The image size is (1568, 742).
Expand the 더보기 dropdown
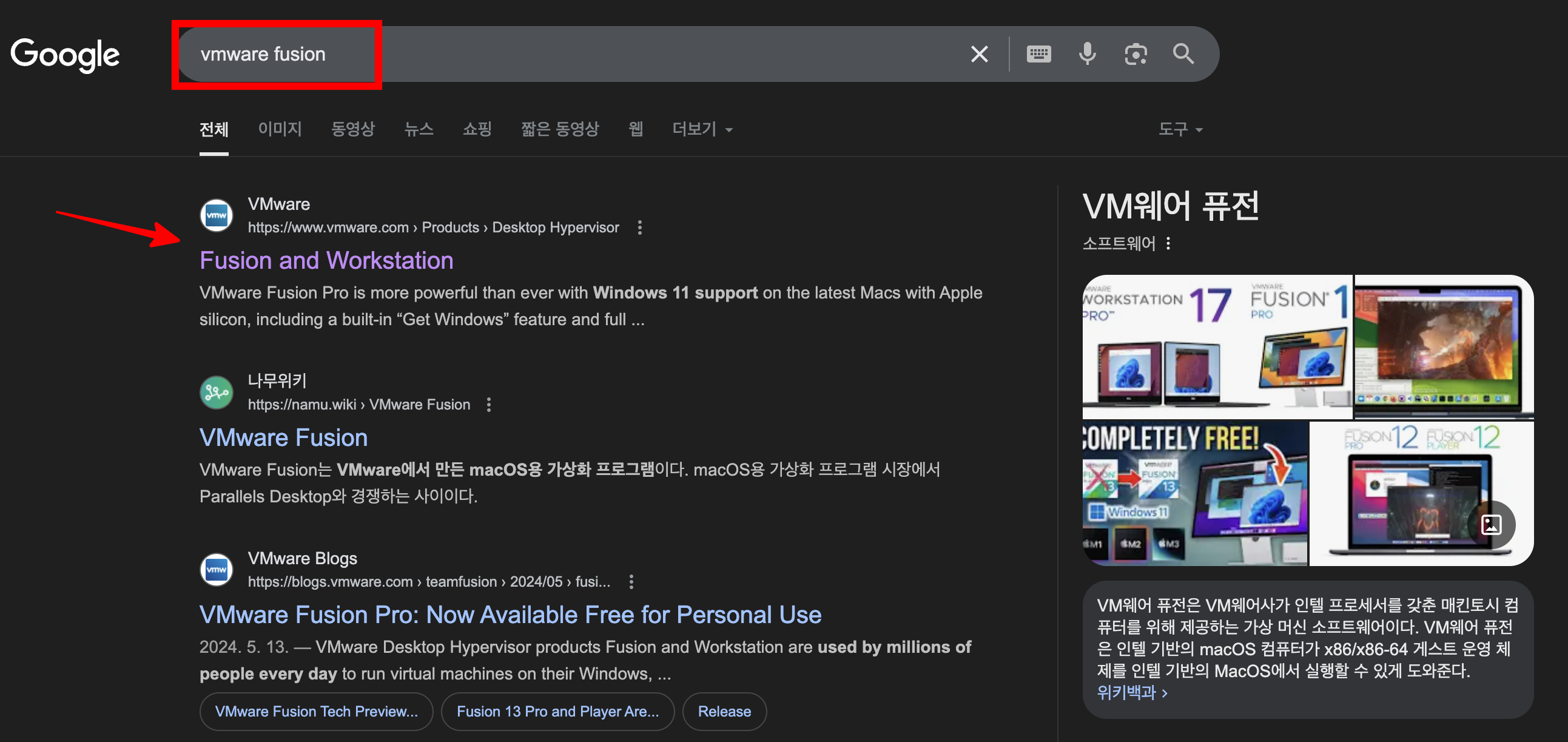pos(702,129)
